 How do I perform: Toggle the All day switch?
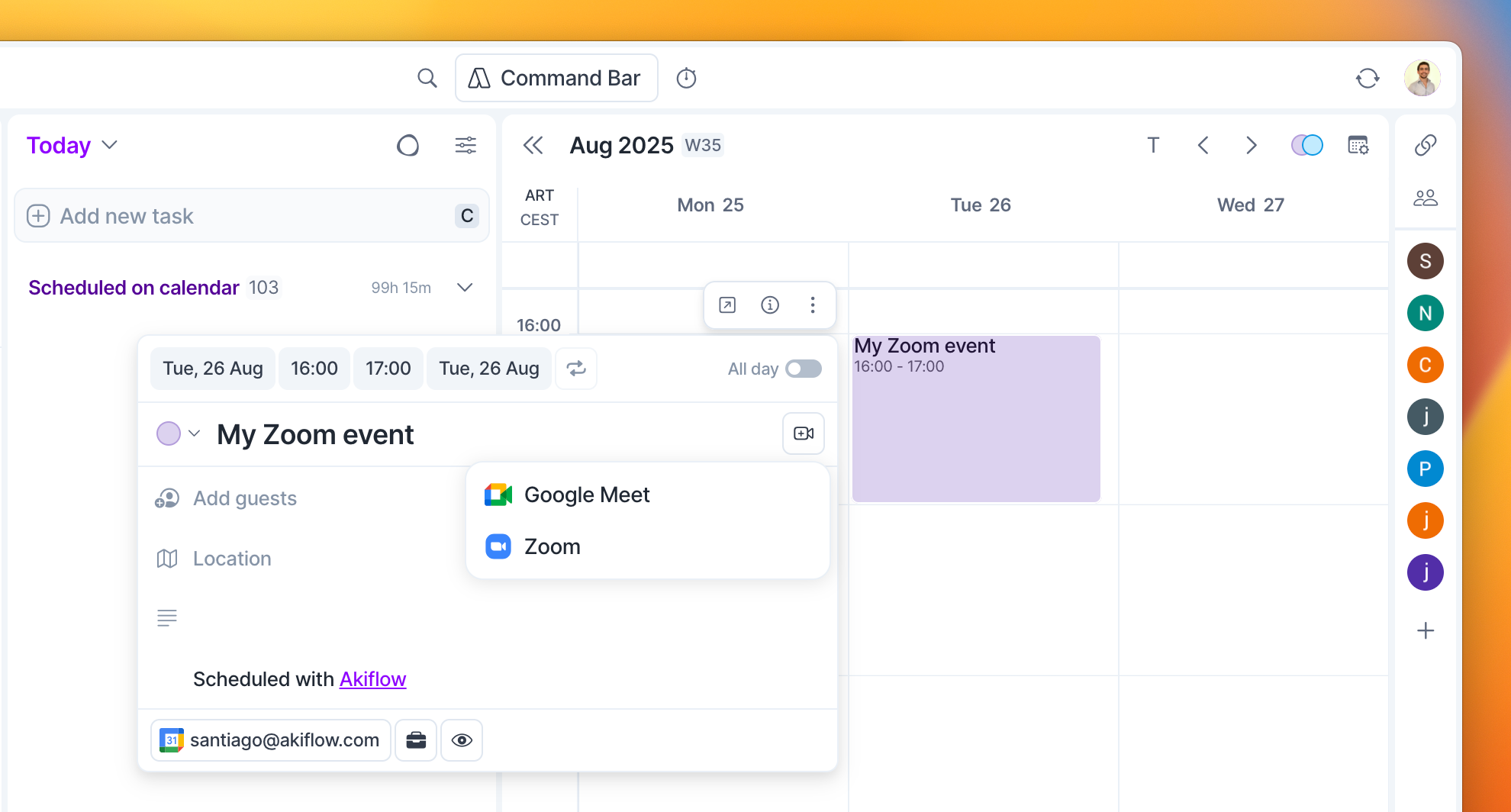coord(804,369)
